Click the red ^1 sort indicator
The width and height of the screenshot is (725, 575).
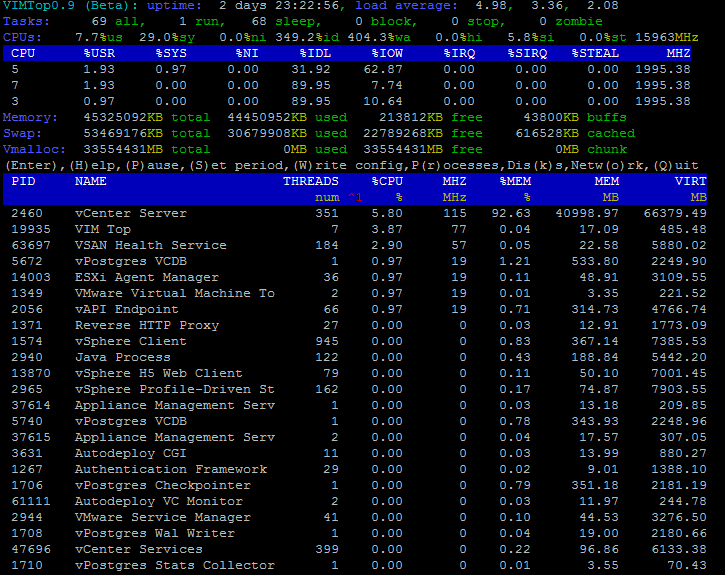[355, 197]
